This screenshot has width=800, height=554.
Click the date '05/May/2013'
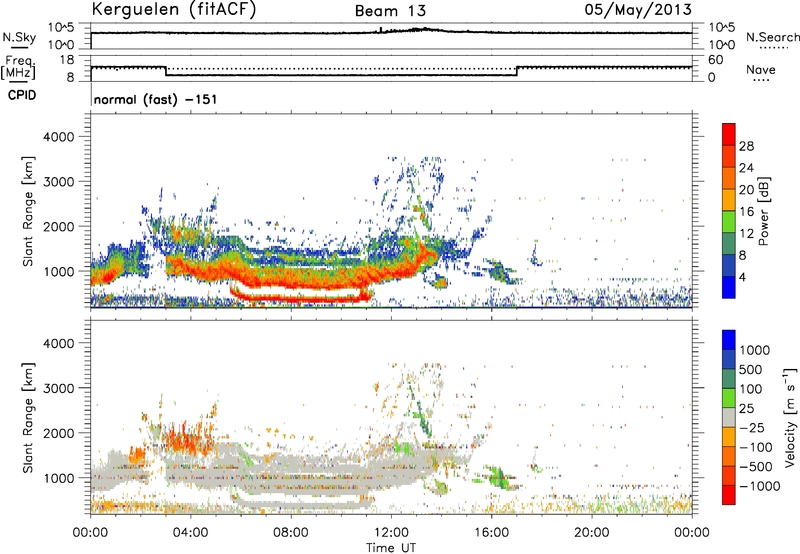[638, 10]
